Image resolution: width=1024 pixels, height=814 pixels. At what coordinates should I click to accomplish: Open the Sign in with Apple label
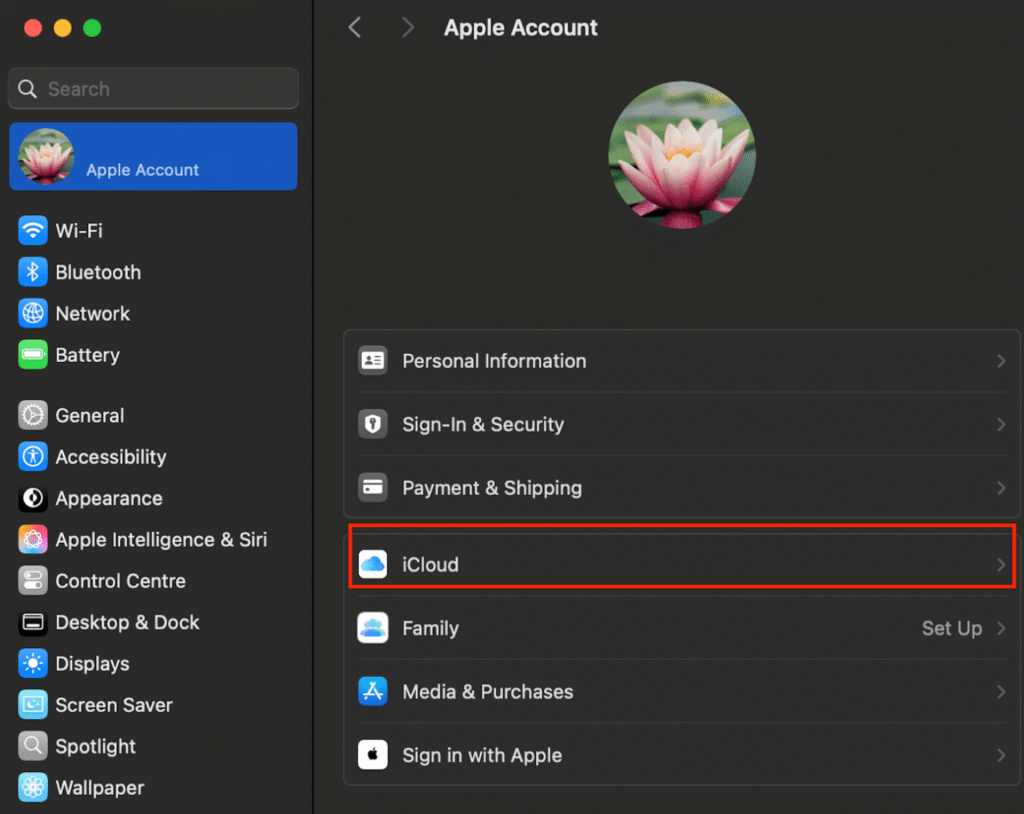pos(482,755)
